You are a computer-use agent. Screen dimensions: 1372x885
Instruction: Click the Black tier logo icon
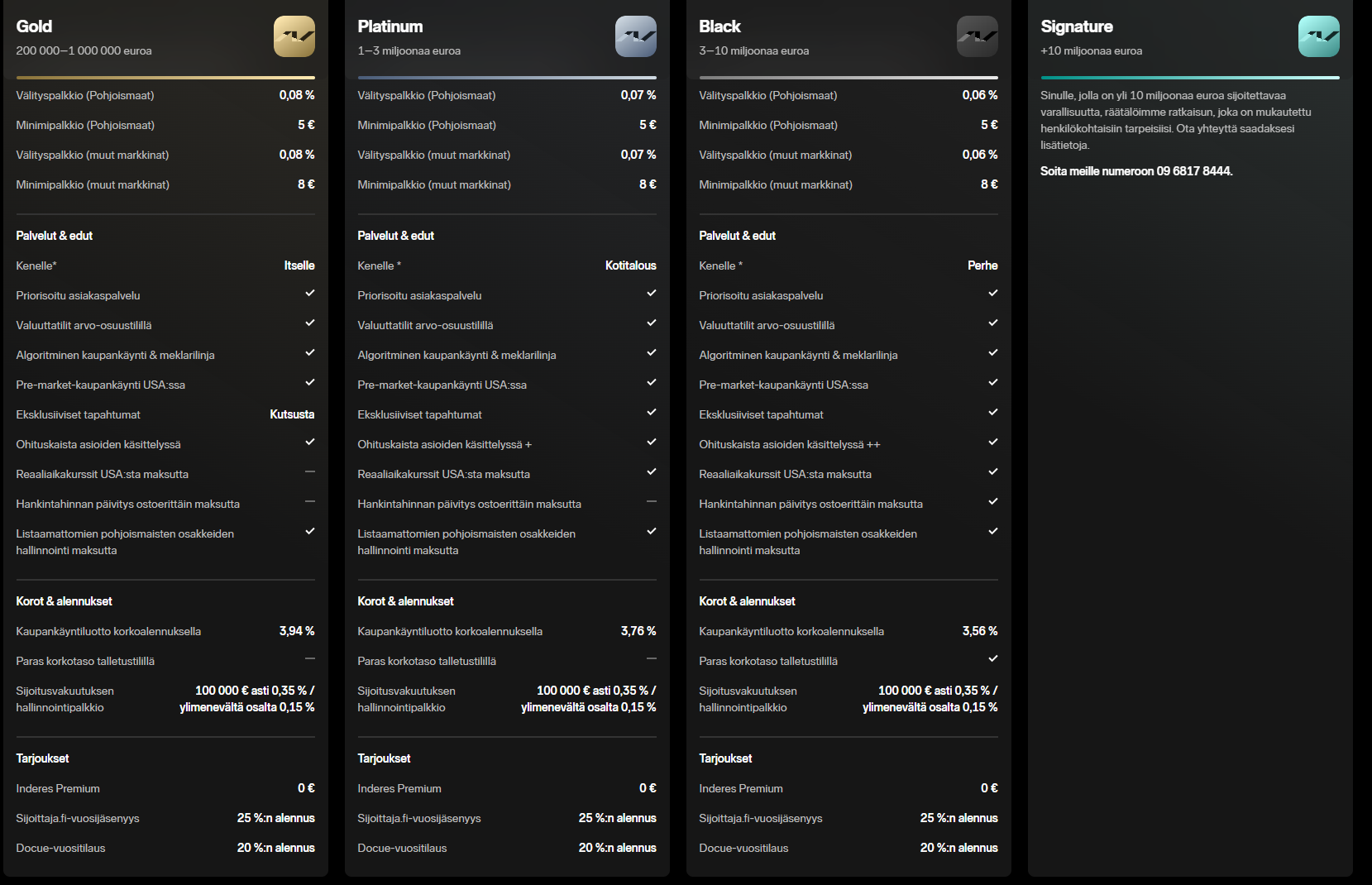coord(977,36)
